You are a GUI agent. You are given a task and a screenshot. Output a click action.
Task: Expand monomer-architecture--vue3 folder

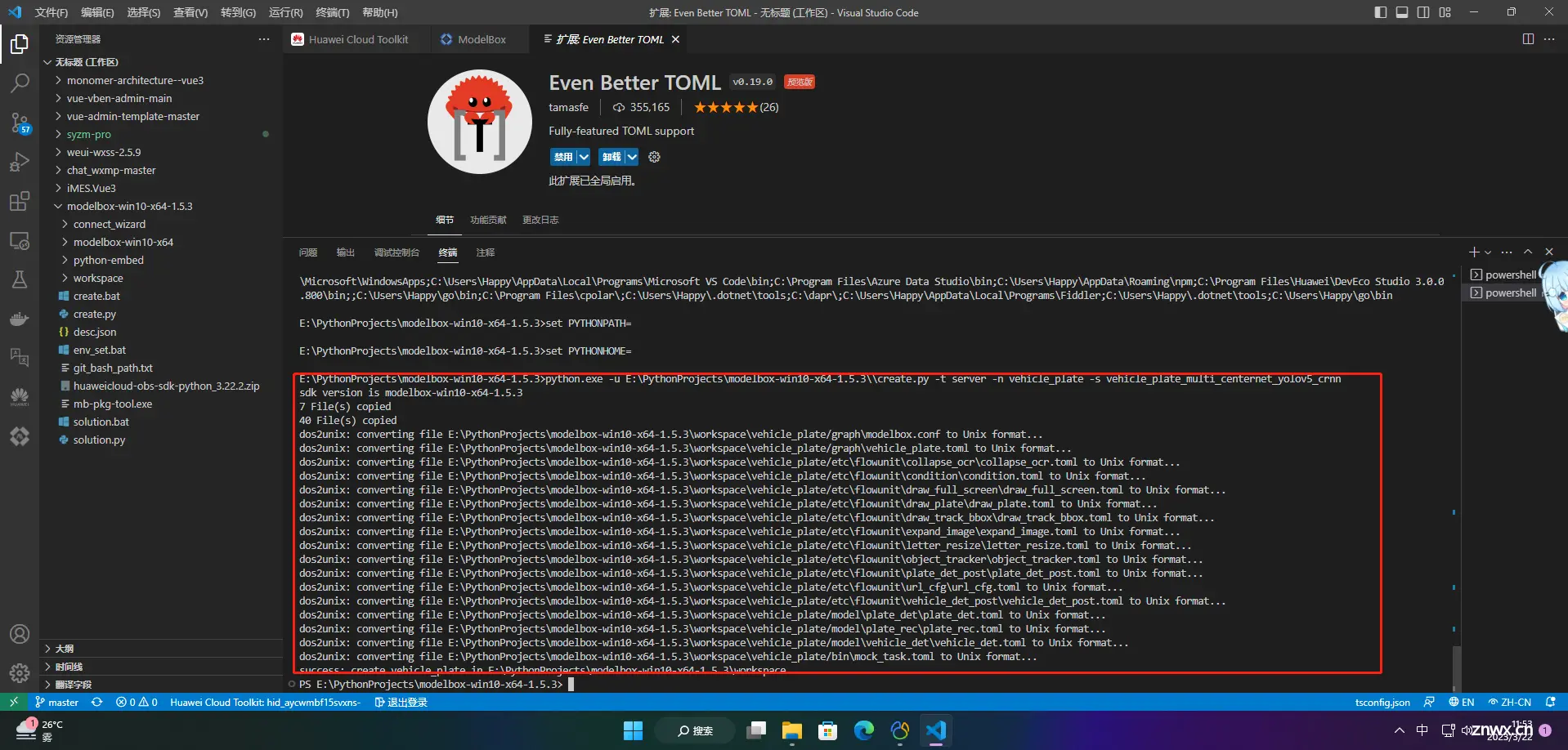tap(58, 80)
